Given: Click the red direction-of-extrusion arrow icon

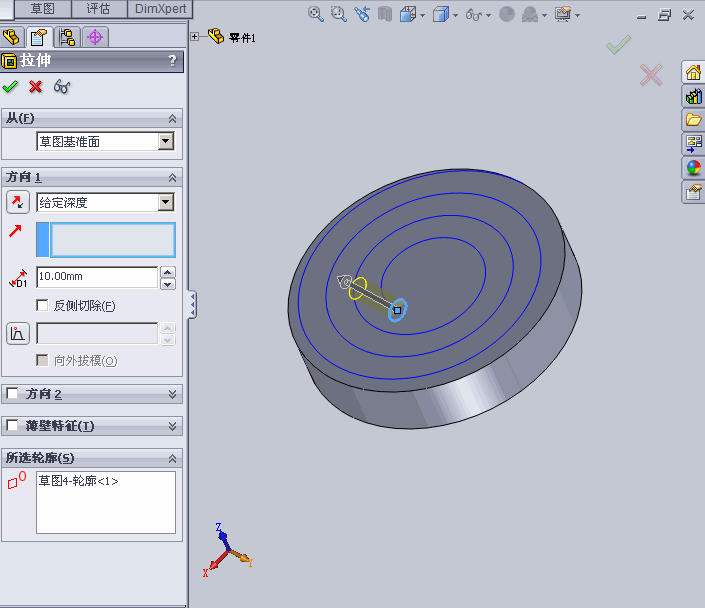Looking at the screenshot, I should (x=15, y=231).
